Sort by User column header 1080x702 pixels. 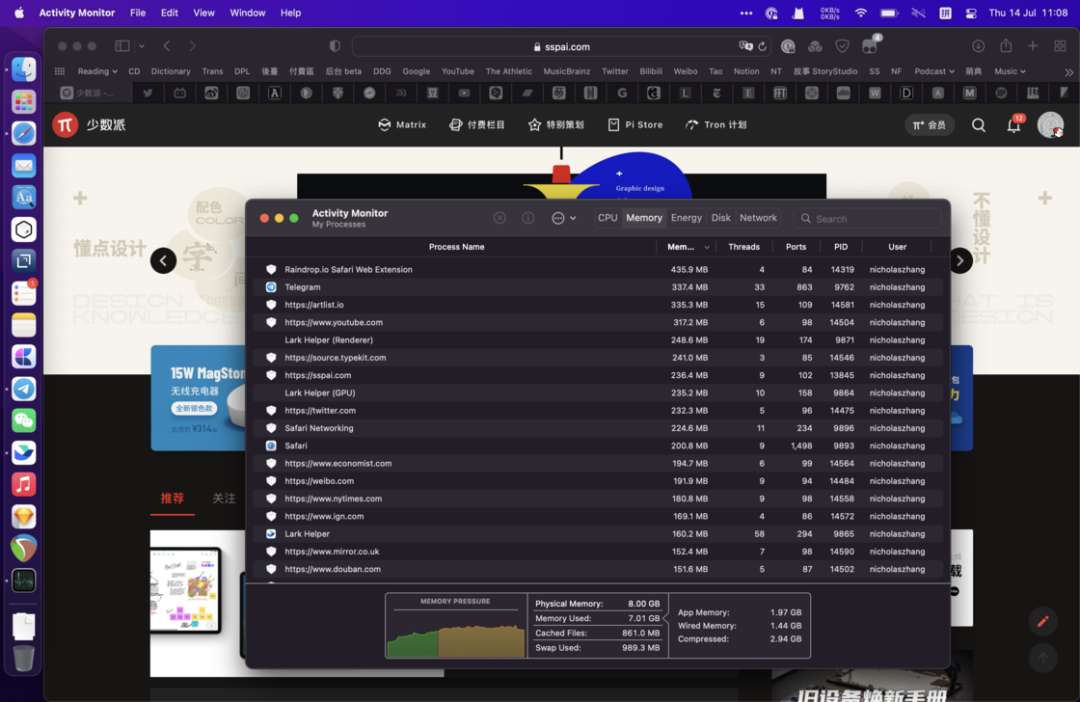click(x=897, y=247)
